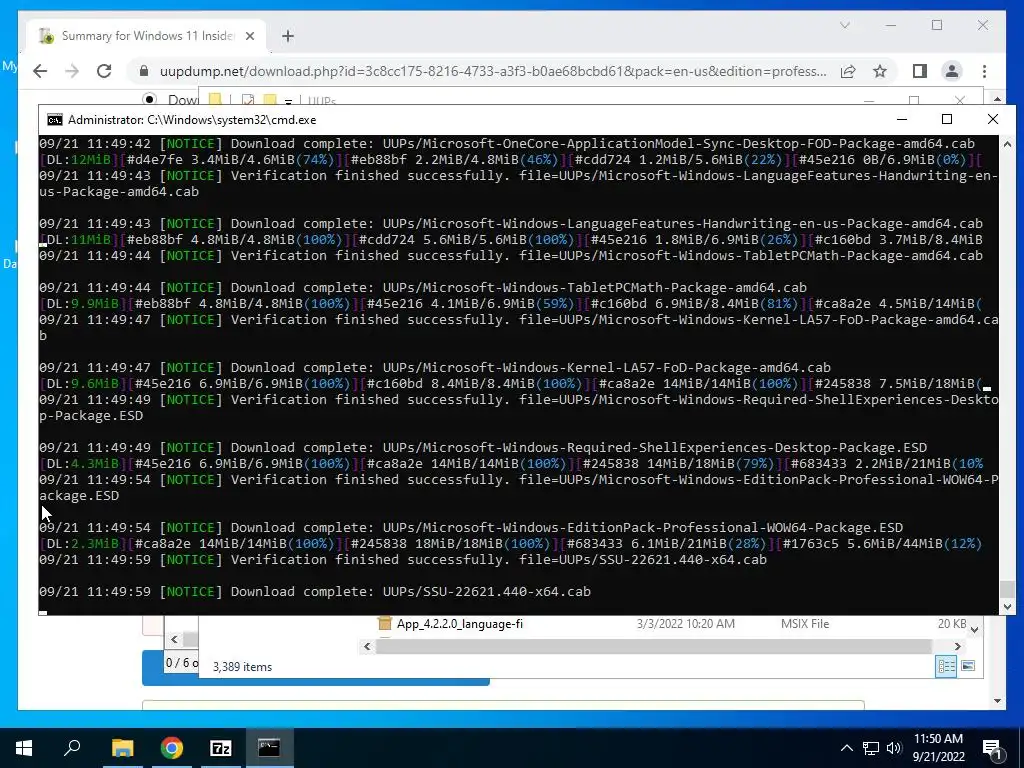This screenshot has height=768, width=1024.
Task: Bookmark this tab with the star icon
Action: (x=880, y=71)
